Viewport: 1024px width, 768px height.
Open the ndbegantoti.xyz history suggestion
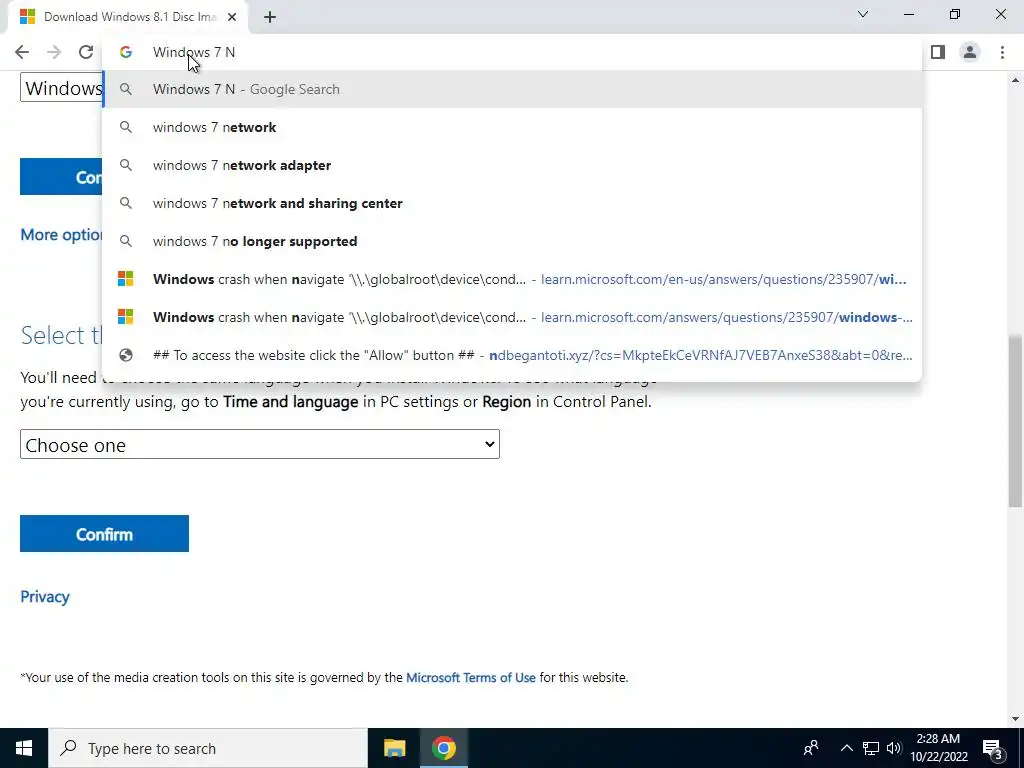[512, 355]
